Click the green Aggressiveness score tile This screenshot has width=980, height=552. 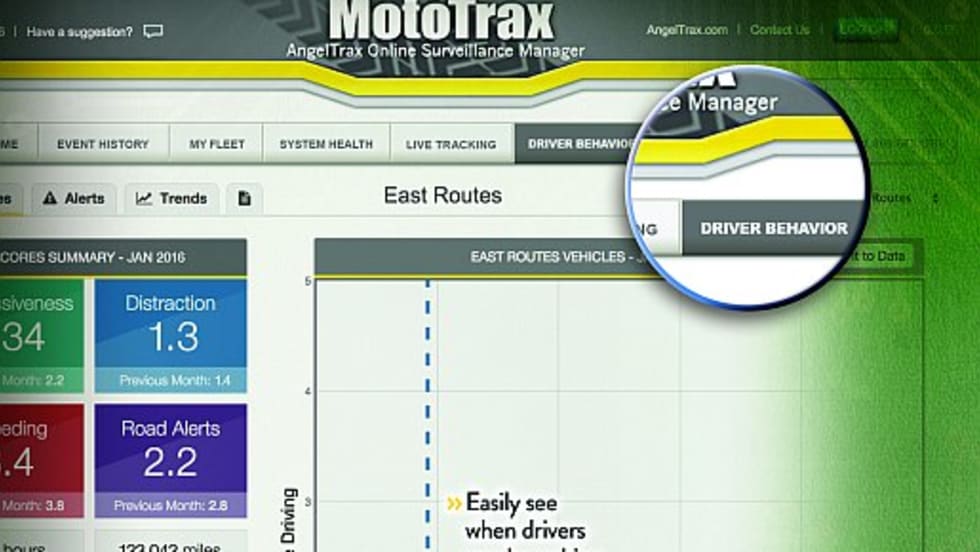click(40, 335)
